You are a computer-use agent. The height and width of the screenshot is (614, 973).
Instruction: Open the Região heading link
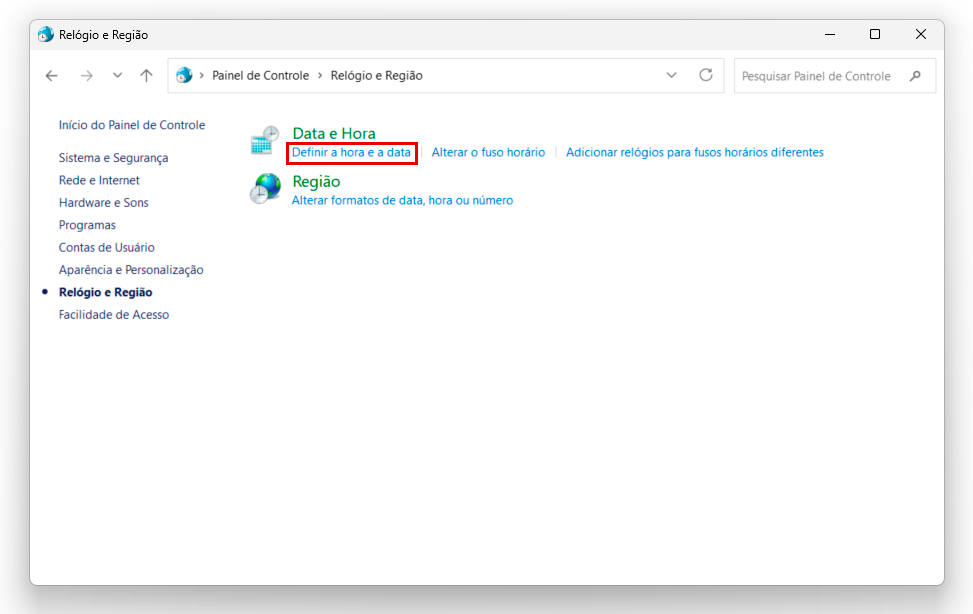point(316,181)
